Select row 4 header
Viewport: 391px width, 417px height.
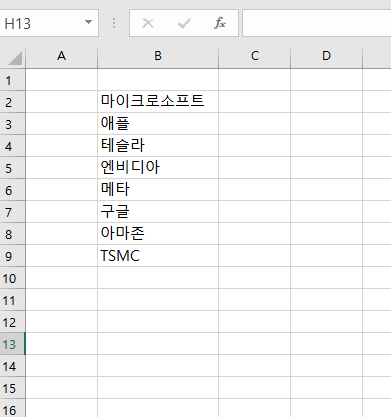tap(12, 146)
